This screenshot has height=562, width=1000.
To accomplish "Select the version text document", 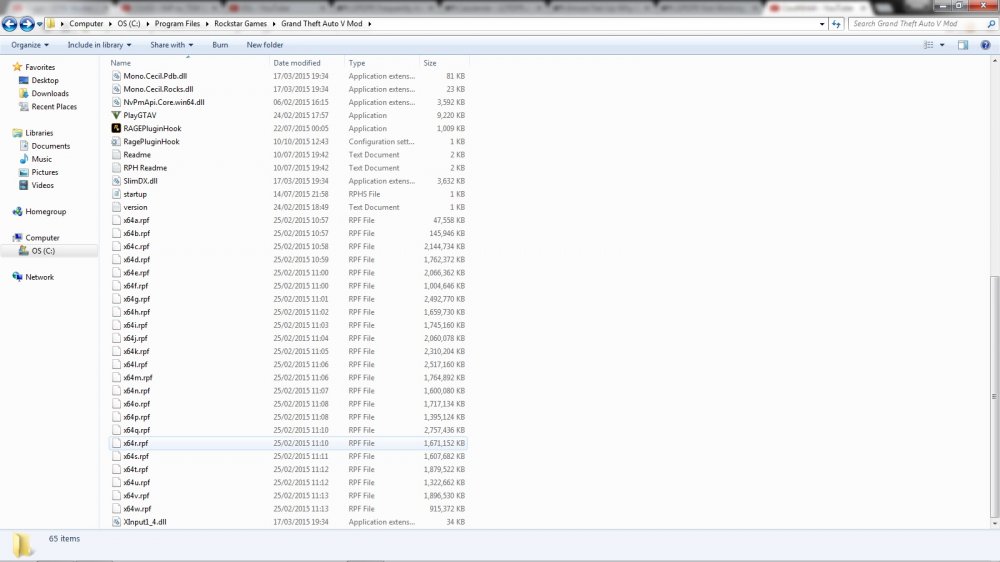I will pyautogui.click(x=135, y=207).
